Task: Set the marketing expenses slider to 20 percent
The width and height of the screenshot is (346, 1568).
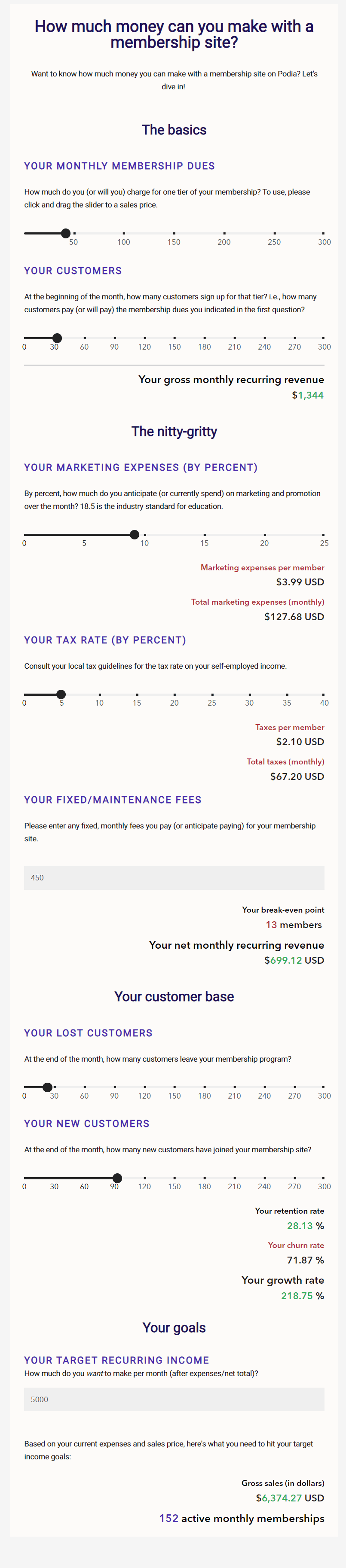Action: point(264,534)
